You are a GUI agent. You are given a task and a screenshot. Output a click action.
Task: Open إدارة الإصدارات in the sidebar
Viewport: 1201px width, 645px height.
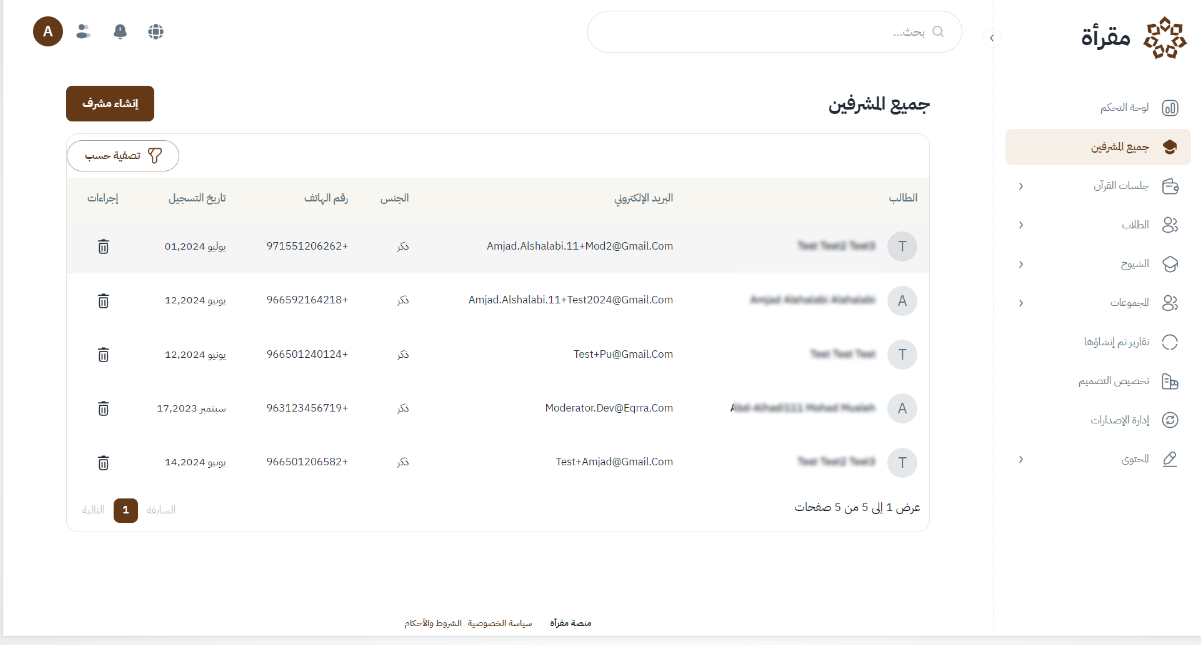1118,420
